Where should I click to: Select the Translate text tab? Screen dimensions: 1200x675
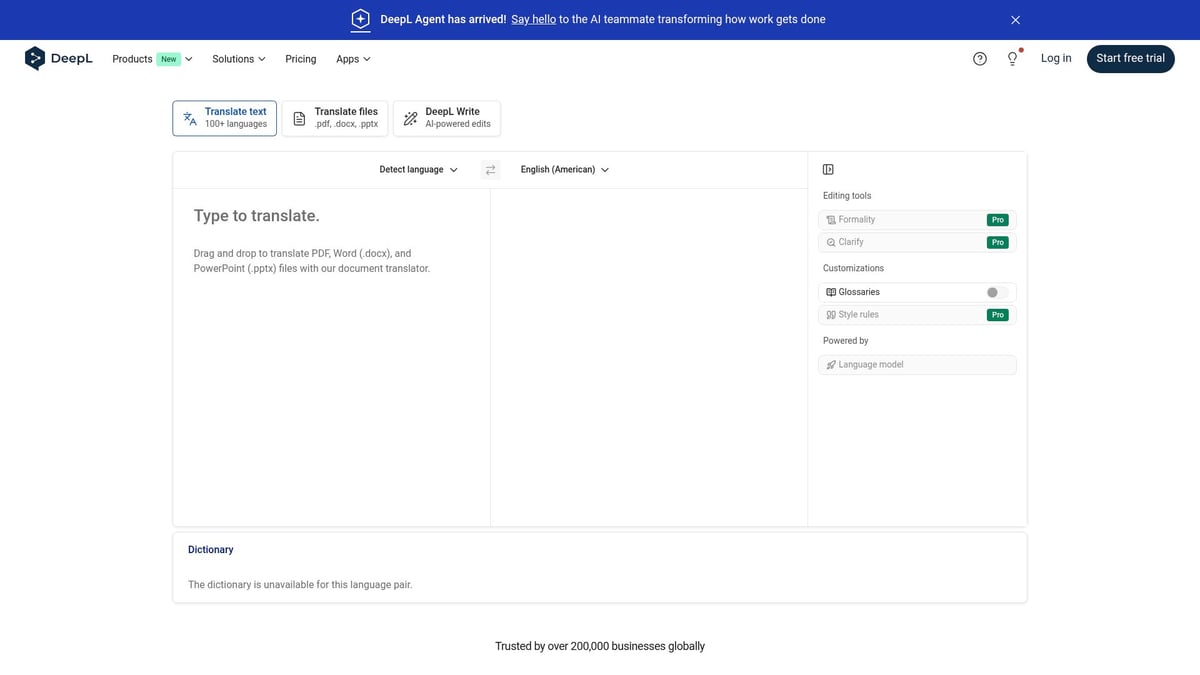point(224,117)
